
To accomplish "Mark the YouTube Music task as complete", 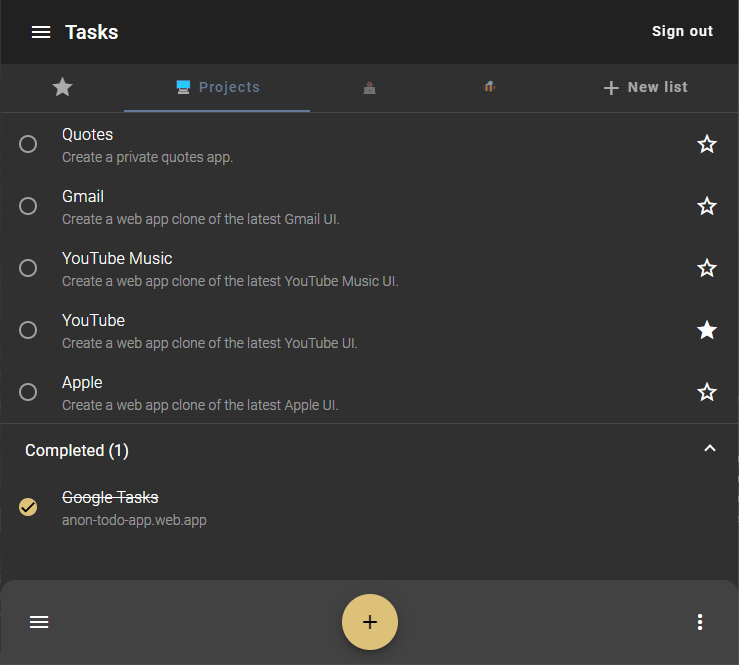I will pos(28,268).
